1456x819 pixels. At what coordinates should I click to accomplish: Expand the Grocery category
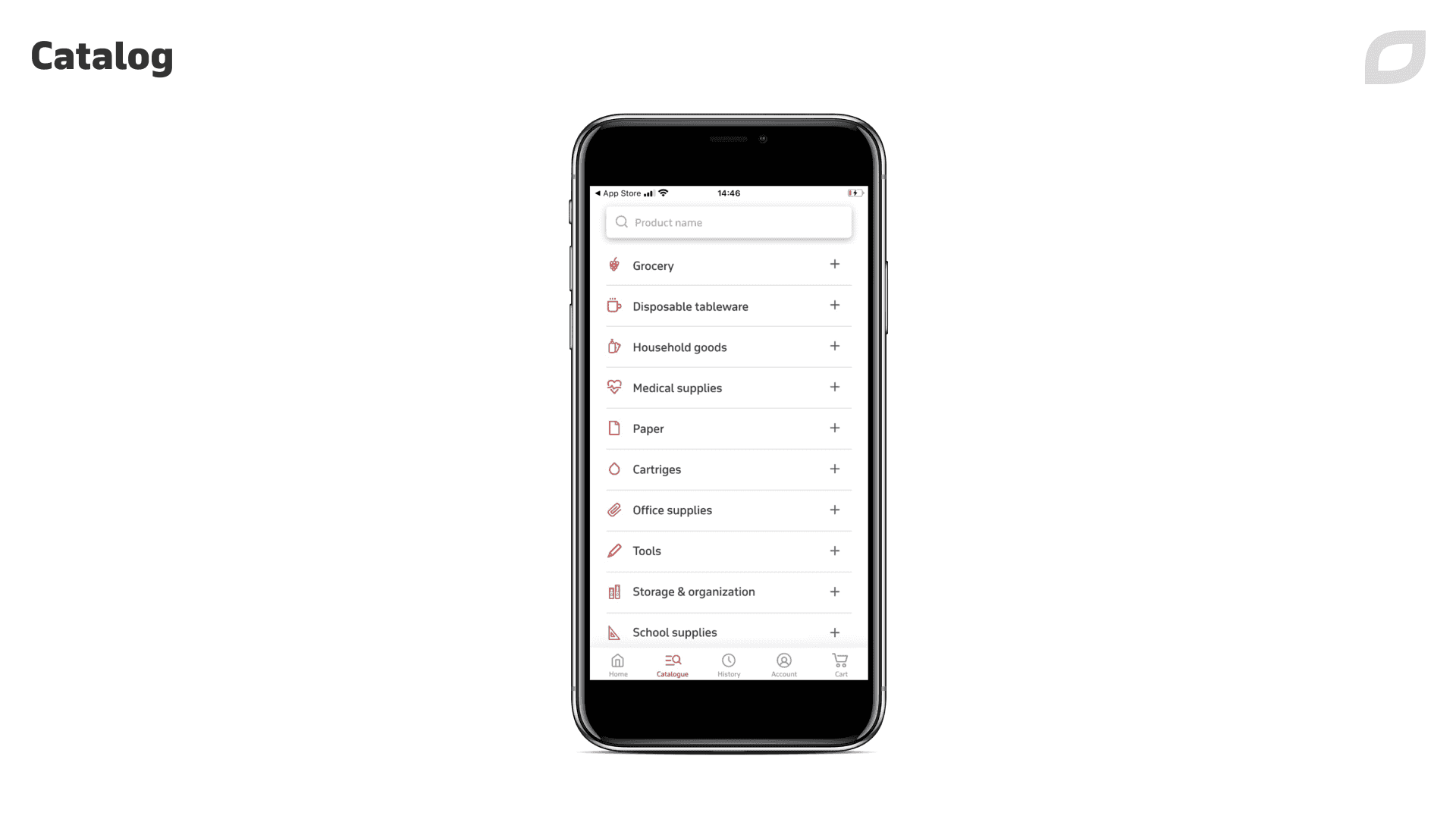(834, 264)
